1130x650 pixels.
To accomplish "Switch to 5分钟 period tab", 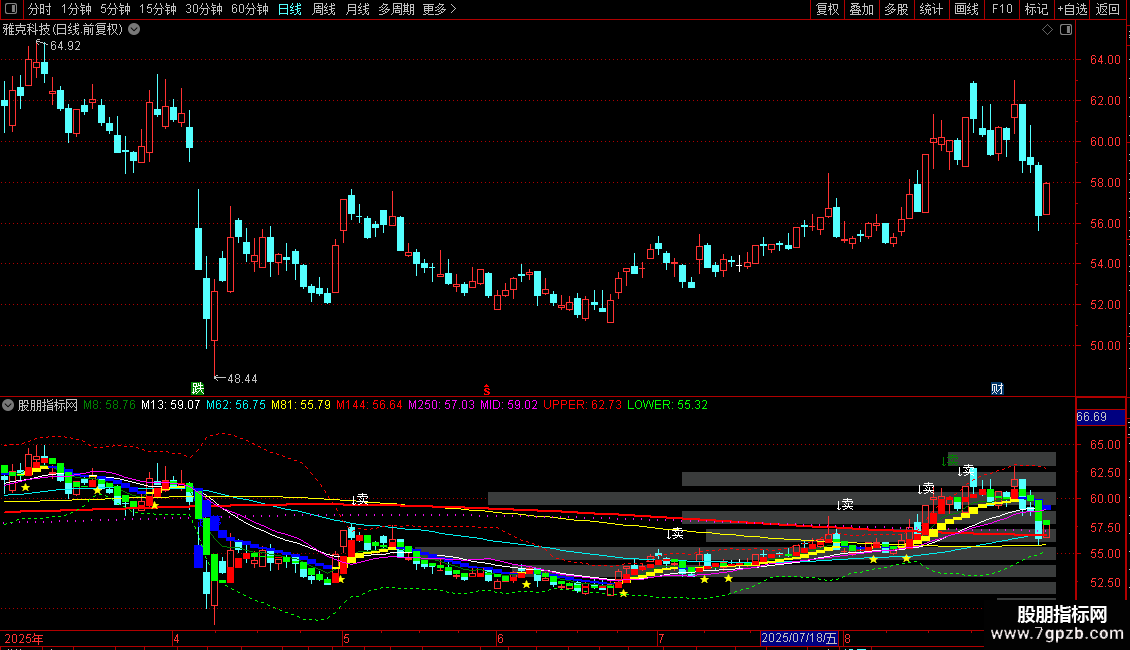I will click(115, 9).
